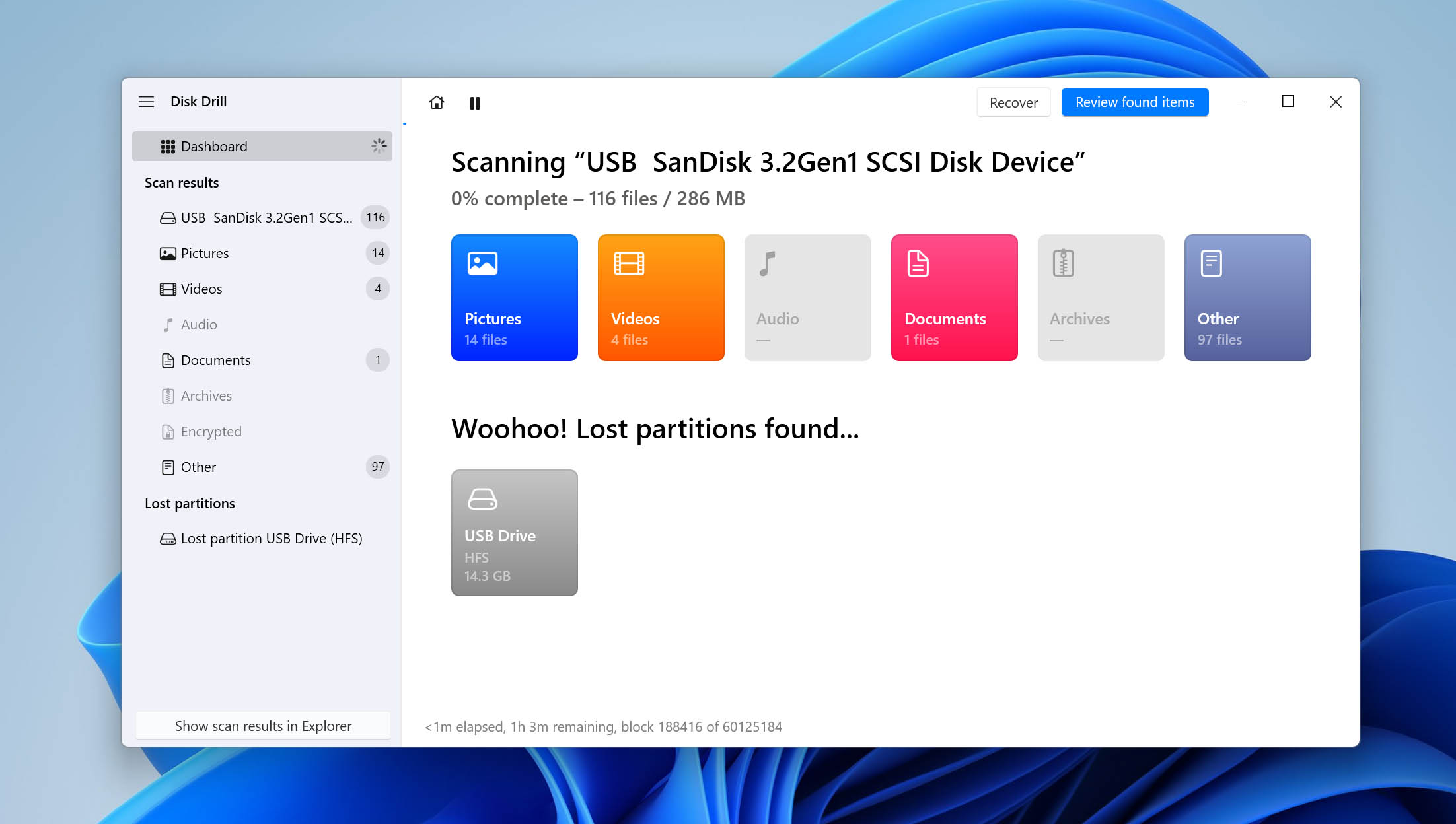
Task: Open the pink Documents 1 files tile
Action: click(955, 298)
